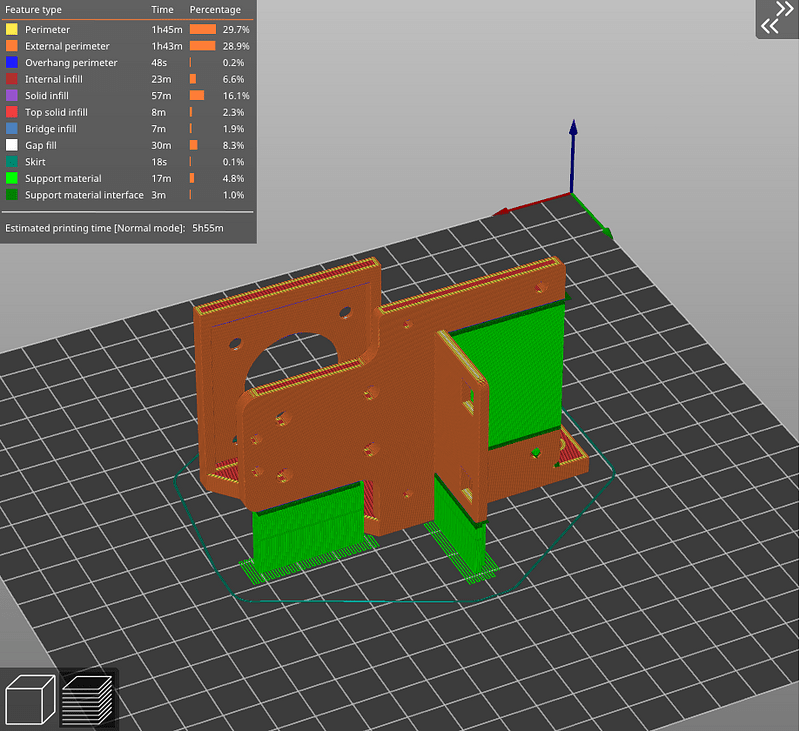
Task: Click the Bridge infill label
Action: 51,129
